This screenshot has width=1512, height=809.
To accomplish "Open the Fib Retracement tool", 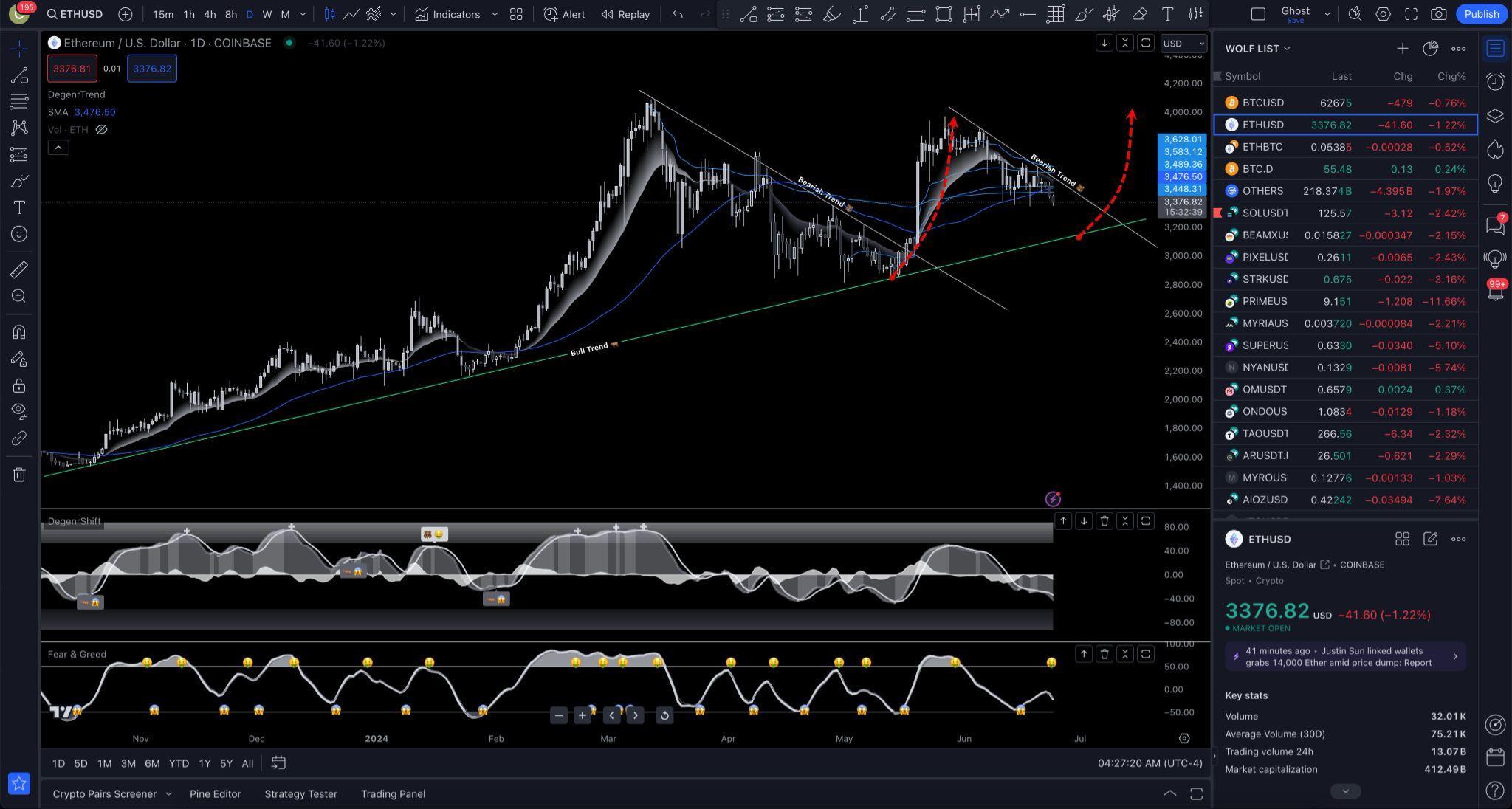I will coord(19,101).
